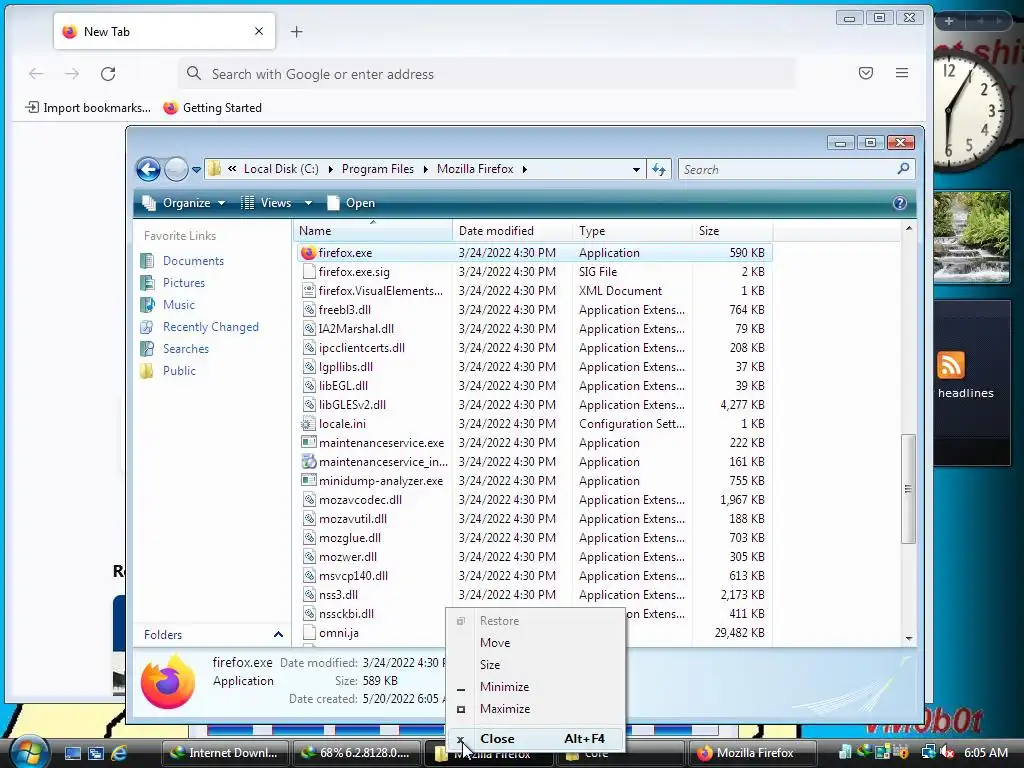Launch Internet Explorer from quick launch

click(119, 753)
